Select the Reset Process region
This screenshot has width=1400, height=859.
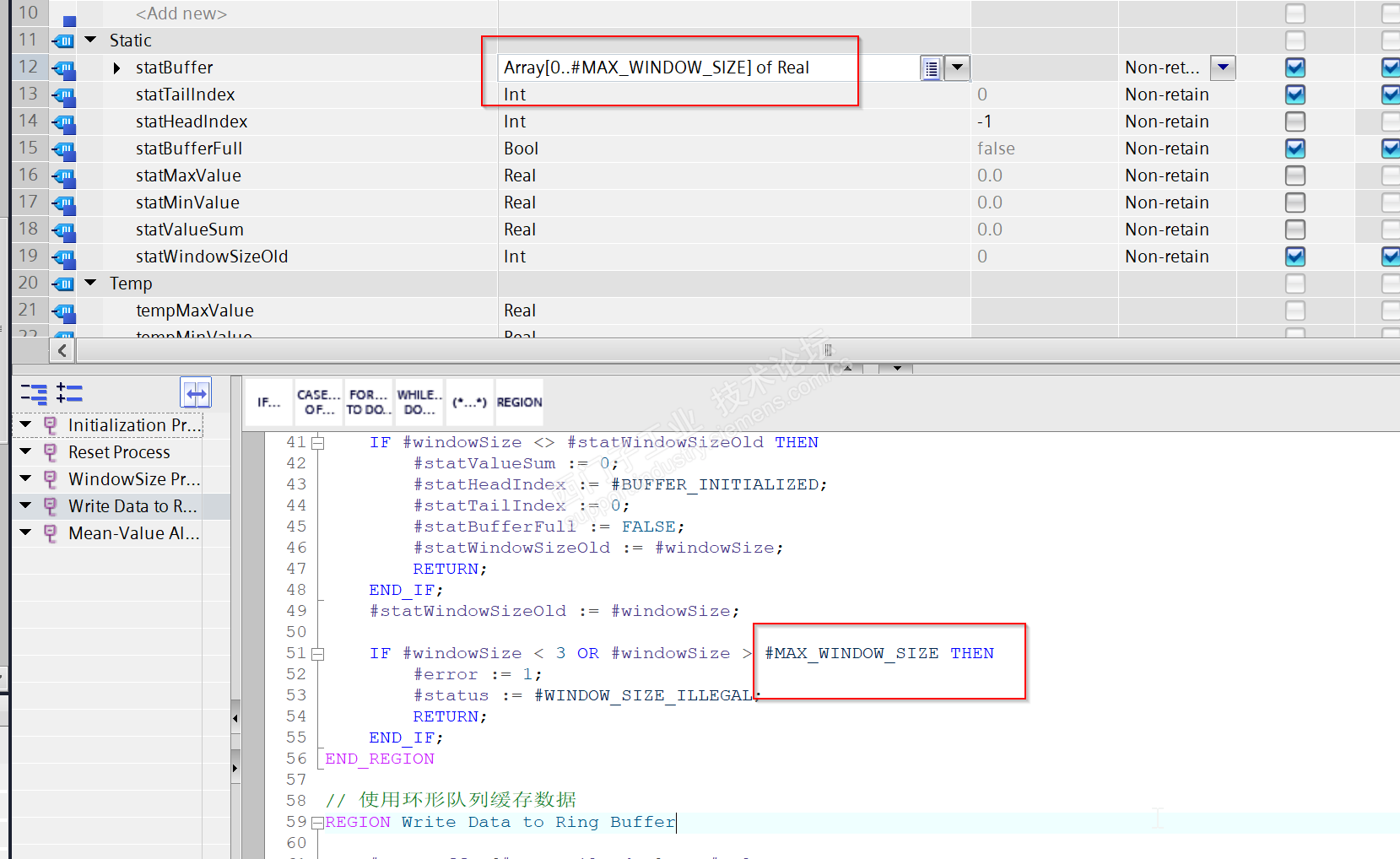[119, 452]
